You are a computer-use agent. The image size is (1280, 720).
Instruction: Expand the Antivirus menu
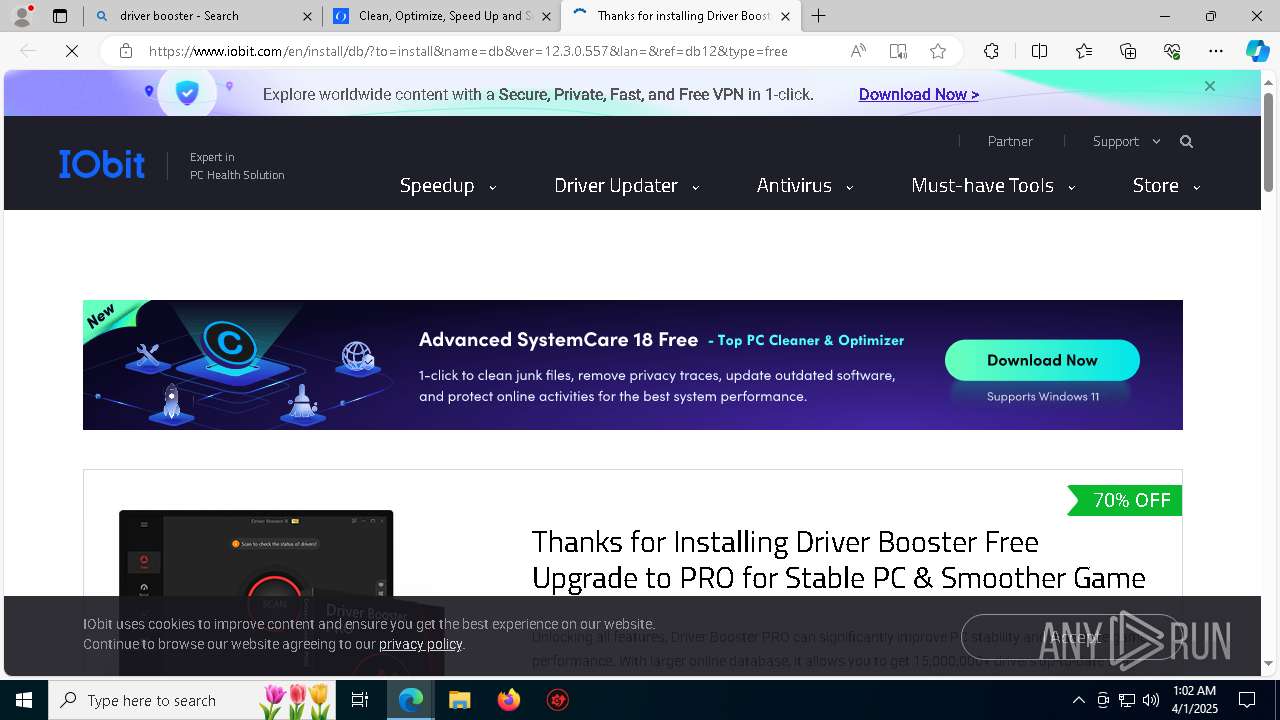[805, 185]
